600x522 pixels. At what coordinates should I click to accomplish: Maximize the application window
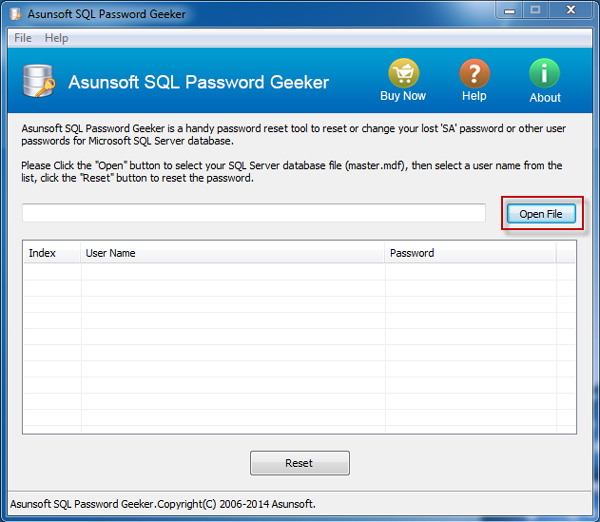point(535,10)
